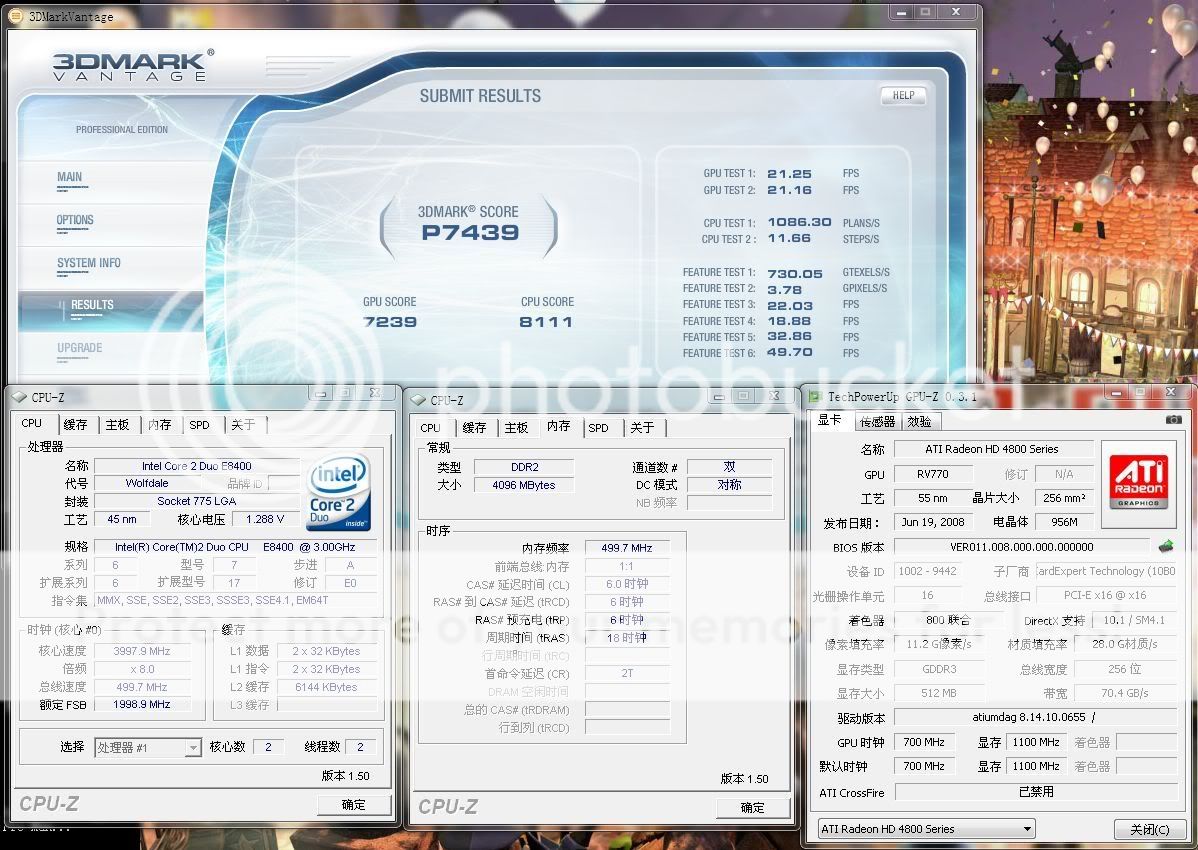Viewport: 1198px width, 850px height.
Task: Minimize the GPU-Z window
Action: tap(1117, 393)
